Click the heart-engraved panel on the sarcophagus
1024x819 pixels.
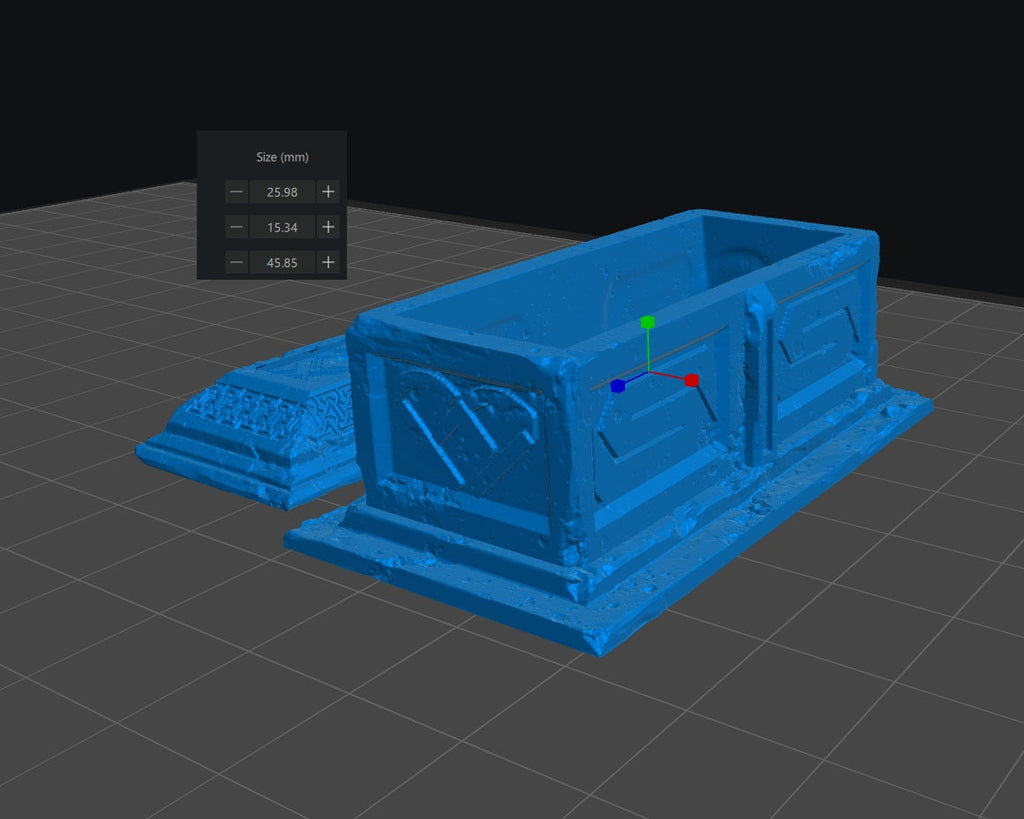[x=465, y=430]
